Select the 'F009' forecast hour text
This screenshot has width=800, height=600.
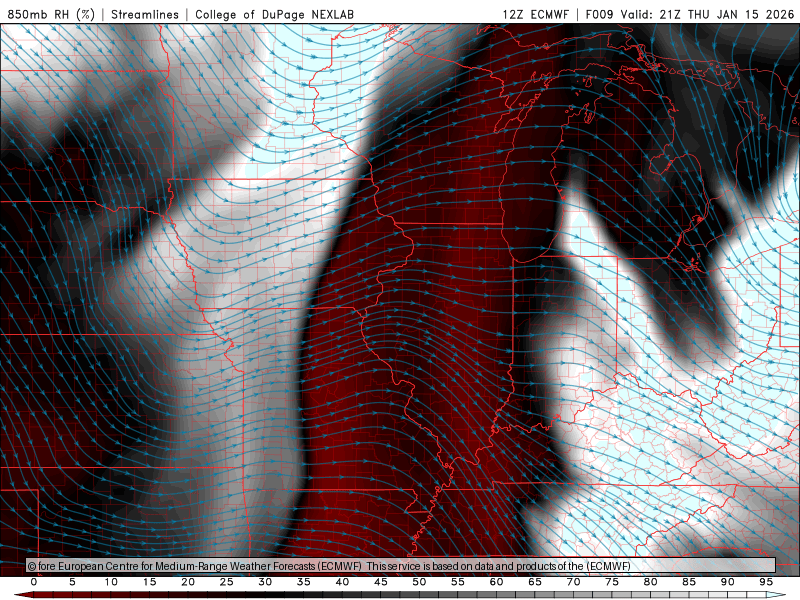(600, 14)
